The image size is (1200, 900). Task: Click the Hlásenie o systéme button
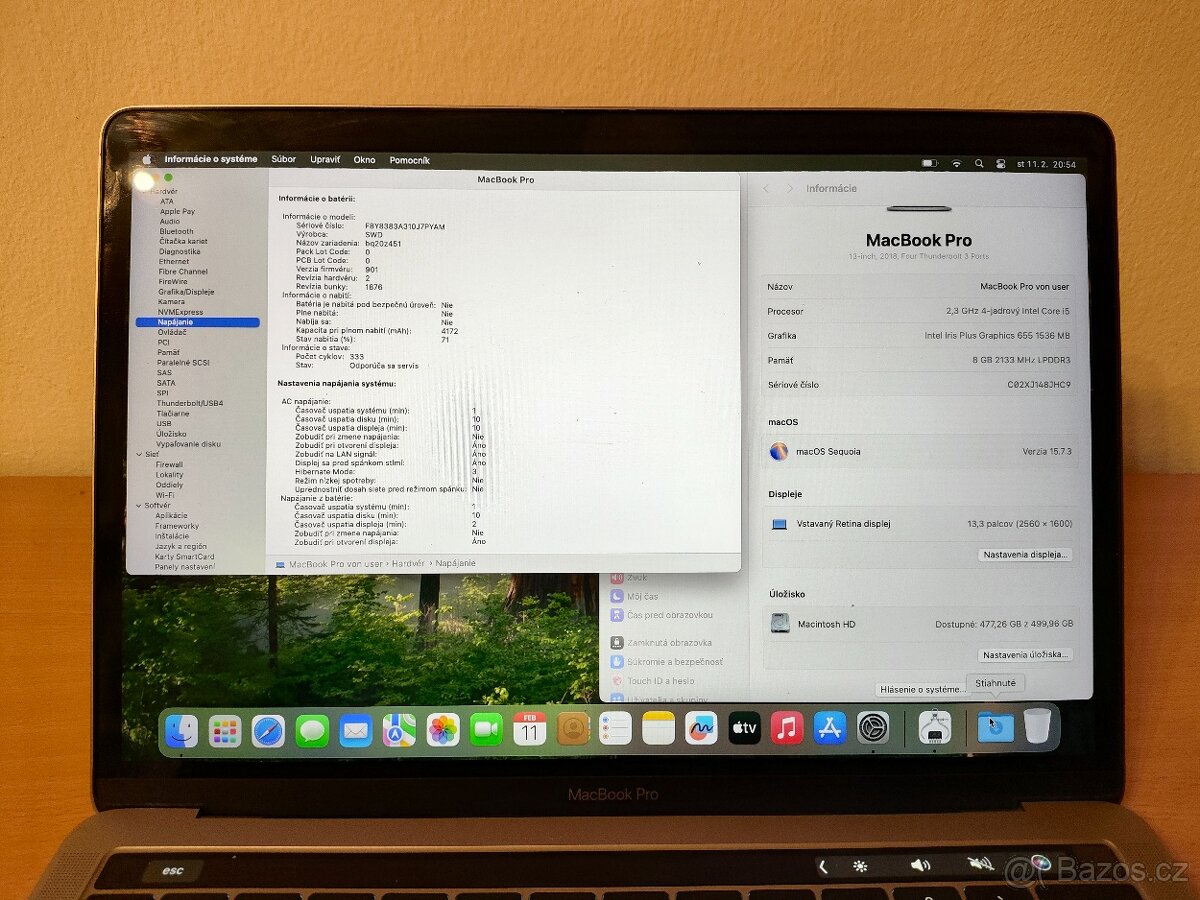point(923,689)
